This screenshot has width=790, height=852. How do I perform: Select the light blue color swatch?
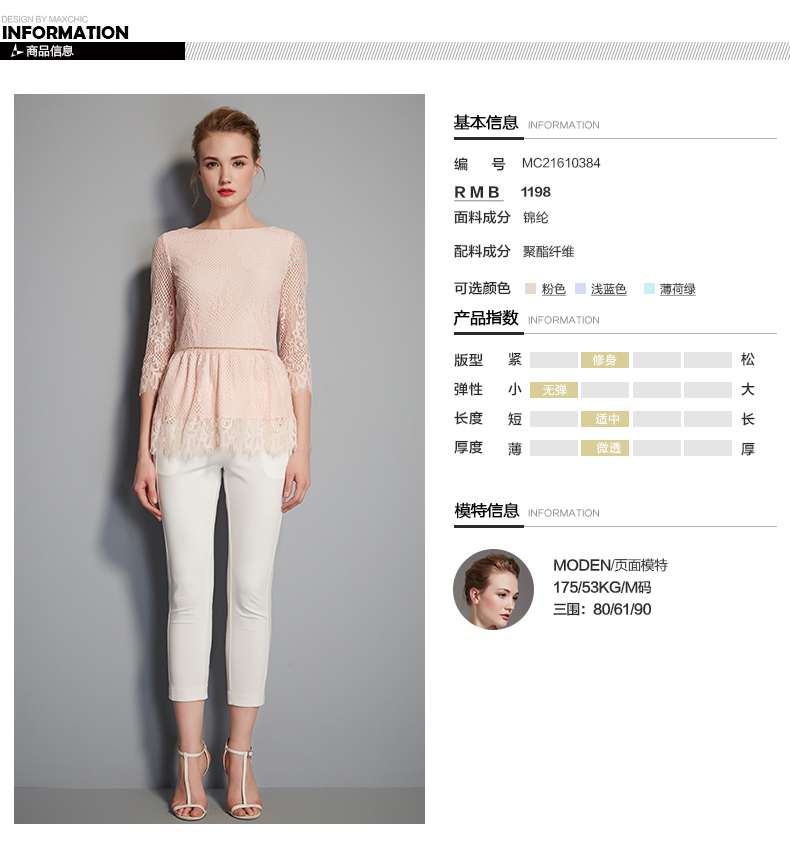(580, 289)
